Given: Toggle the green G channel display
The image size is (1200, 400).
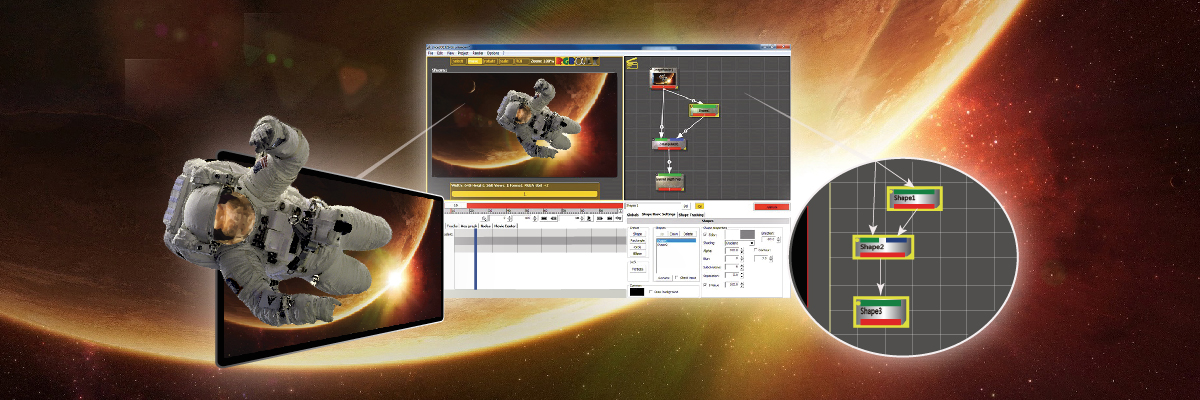Looking at the screenshot, I should click(x=567, y=61).
